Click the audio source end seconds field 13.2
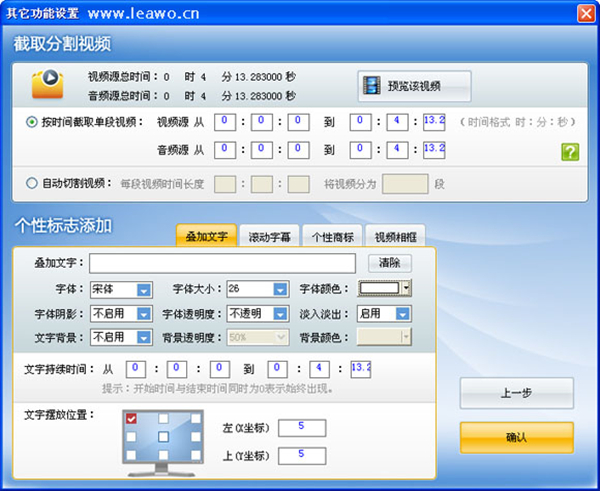 tap(434, 150)
